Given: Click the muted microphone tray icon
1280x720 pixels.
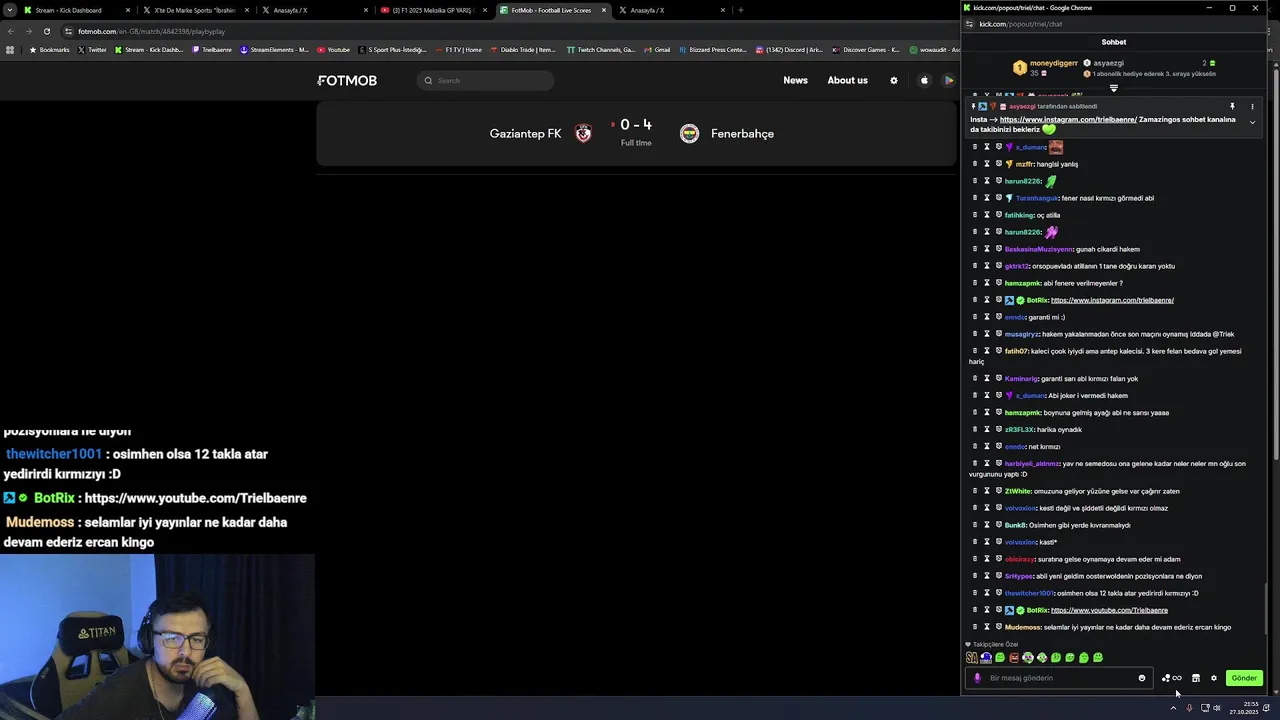Looking at the screenshot, I should tap(1189, 708).
